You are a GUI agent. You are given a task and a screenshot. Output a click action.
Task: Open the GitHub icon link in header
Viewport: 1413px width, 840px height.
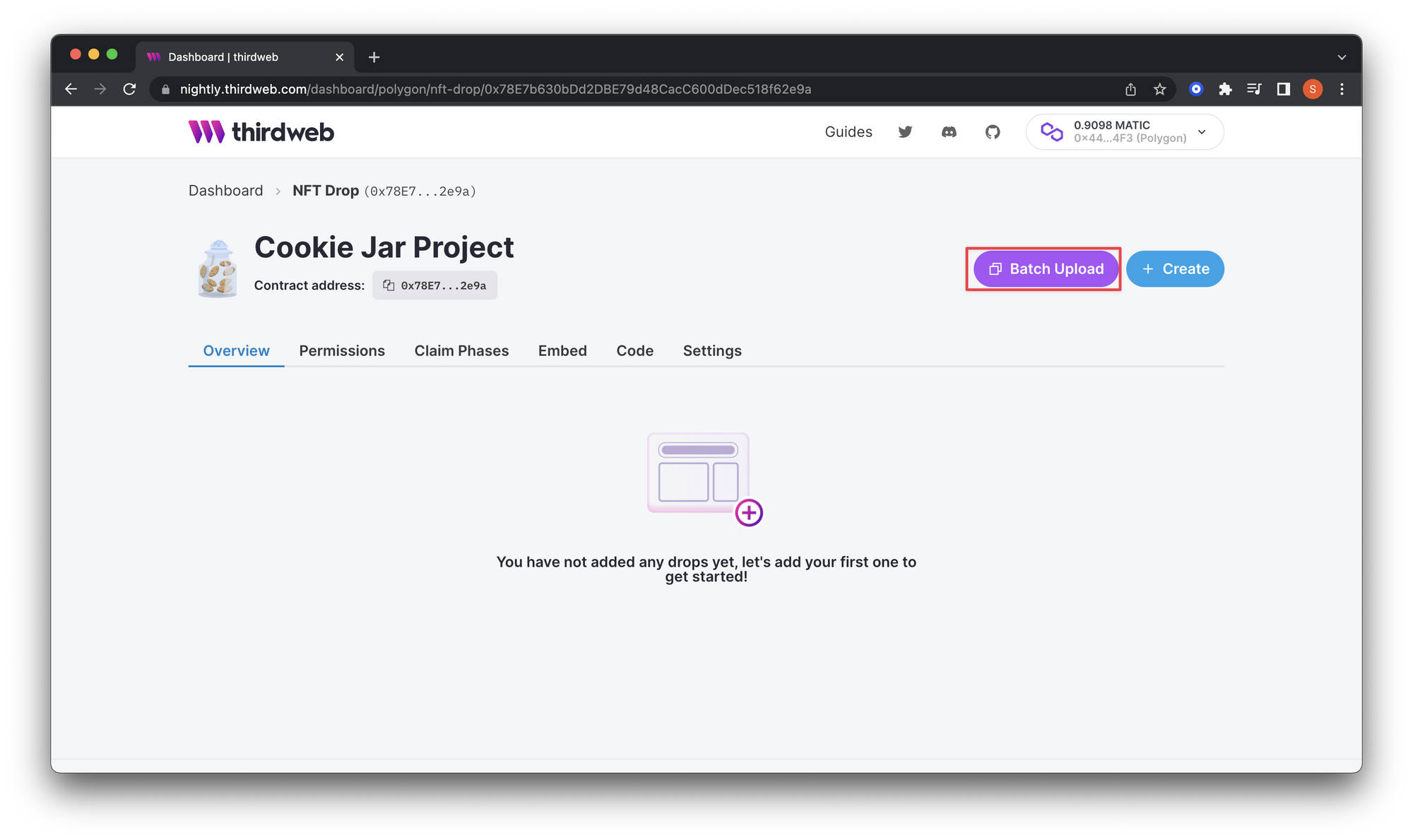click(993, 132)
